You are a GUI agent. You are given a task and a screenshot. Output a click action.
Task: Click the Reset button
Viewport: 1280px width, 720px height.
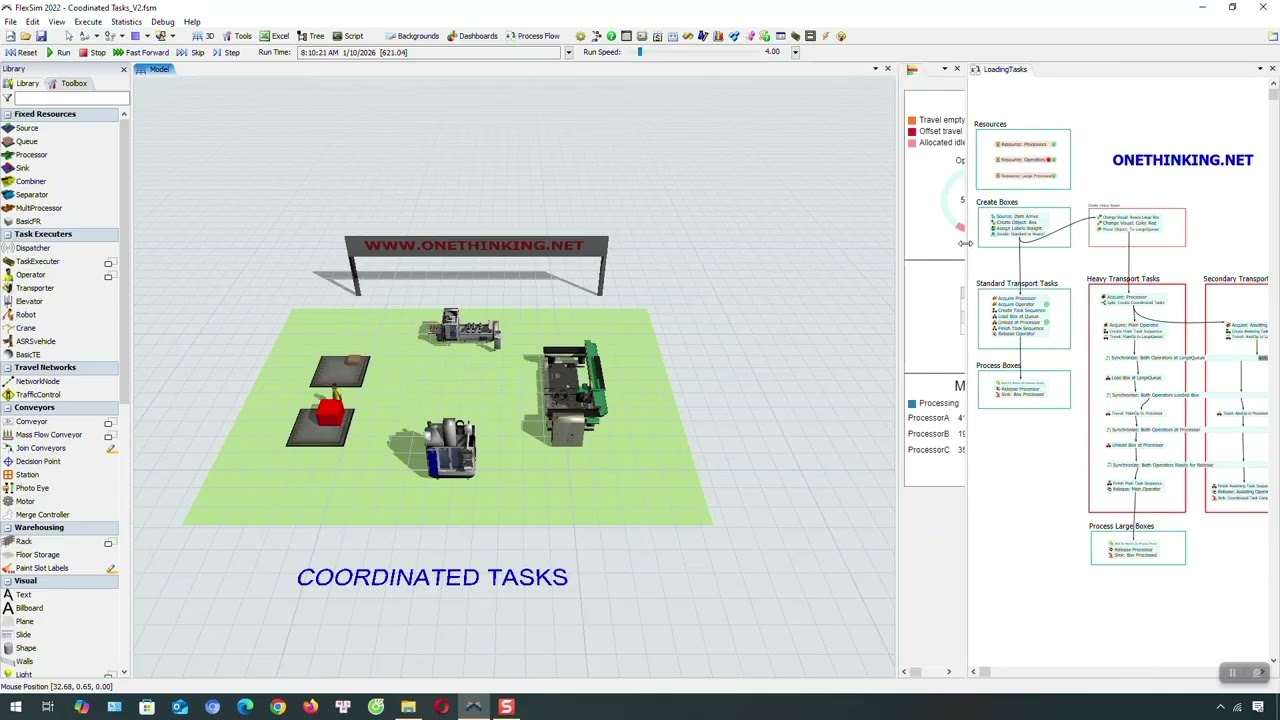[x=21, y=52]
